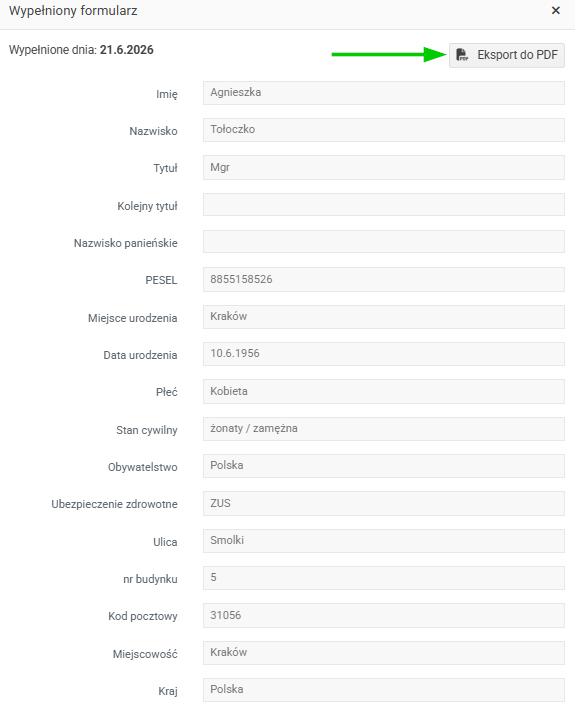Click the Ubezpieczenie zdrowotne field with ZUS
The width and height of the screenshot is (575, 711).
pos(384,503)
